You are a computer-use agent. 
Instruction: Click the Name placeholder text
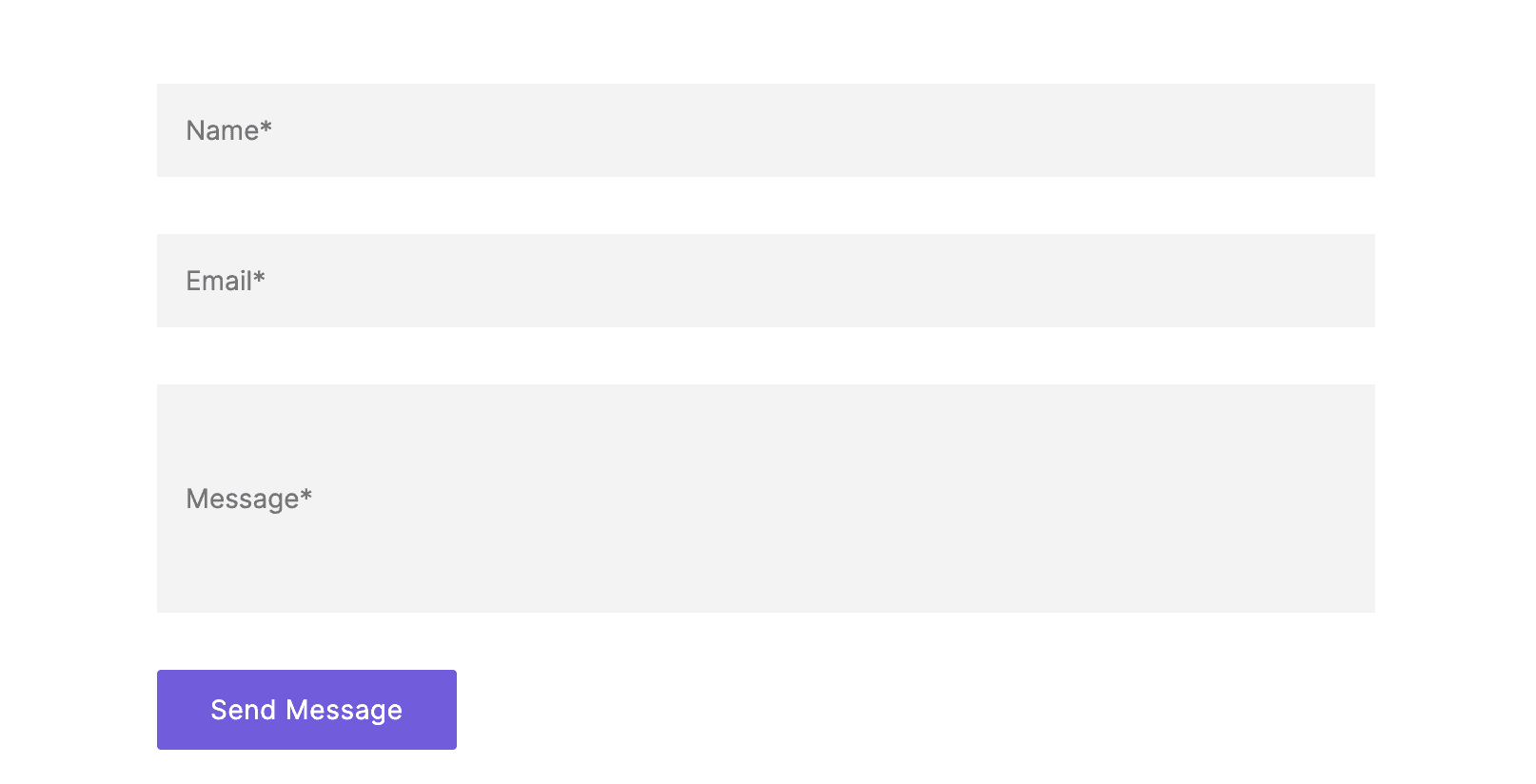tap(228, 130)
